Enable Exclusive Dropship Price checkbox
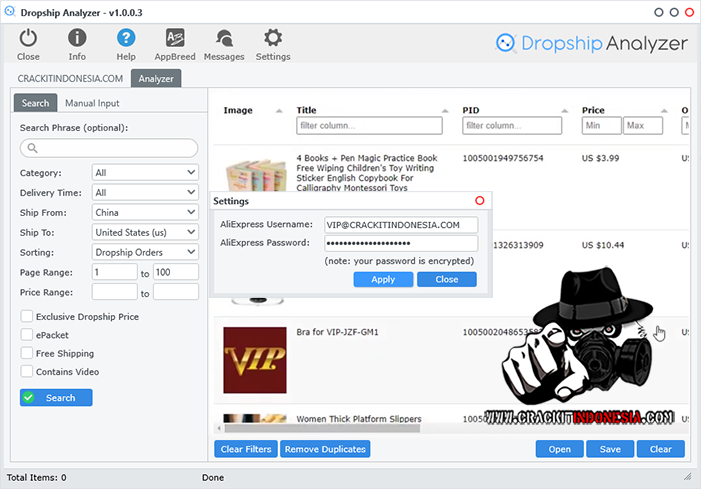This screenshot has width=701, height=489. pyautogui.click(x=26, y=317)
